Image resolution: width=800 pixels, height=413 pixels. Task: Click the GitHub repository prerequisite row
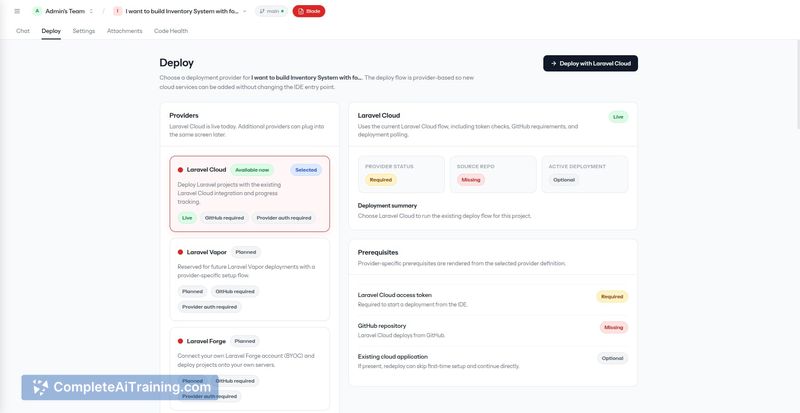(493, 330)
